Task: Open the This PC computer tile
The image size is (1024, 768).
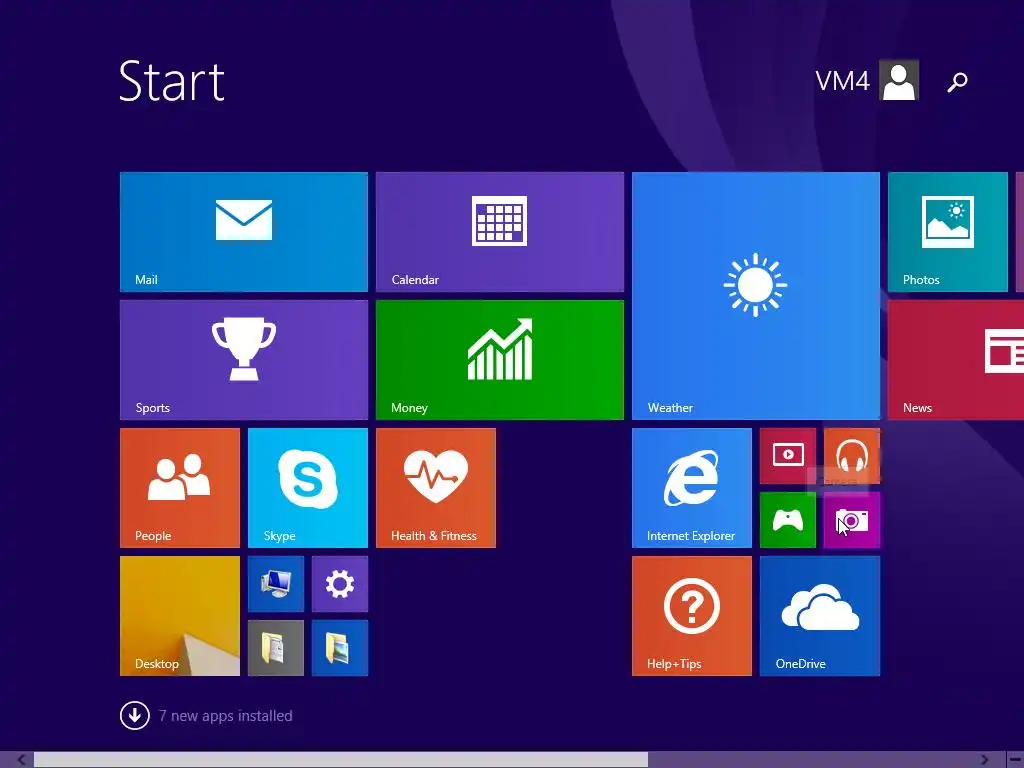Action: pyautogui.click(x=276, y=584)
